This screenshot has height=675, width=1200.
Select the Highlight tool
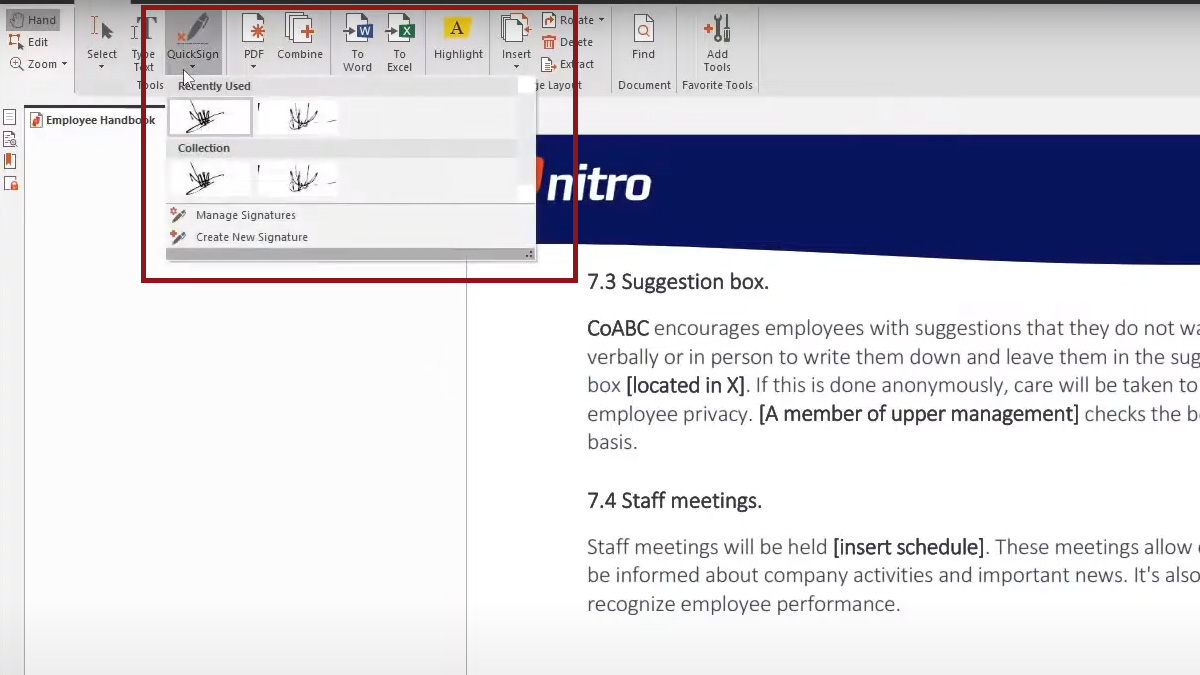458,37
